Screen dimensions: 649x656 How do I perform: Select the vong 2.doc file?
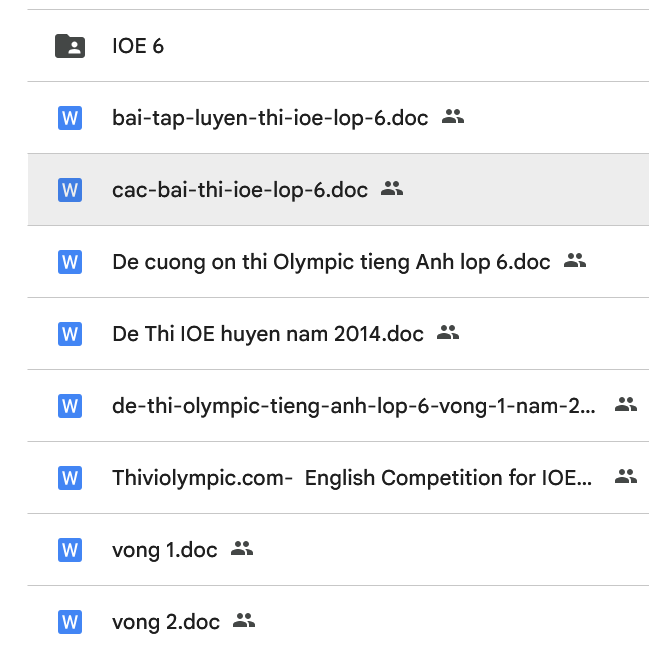click(166, 622)
